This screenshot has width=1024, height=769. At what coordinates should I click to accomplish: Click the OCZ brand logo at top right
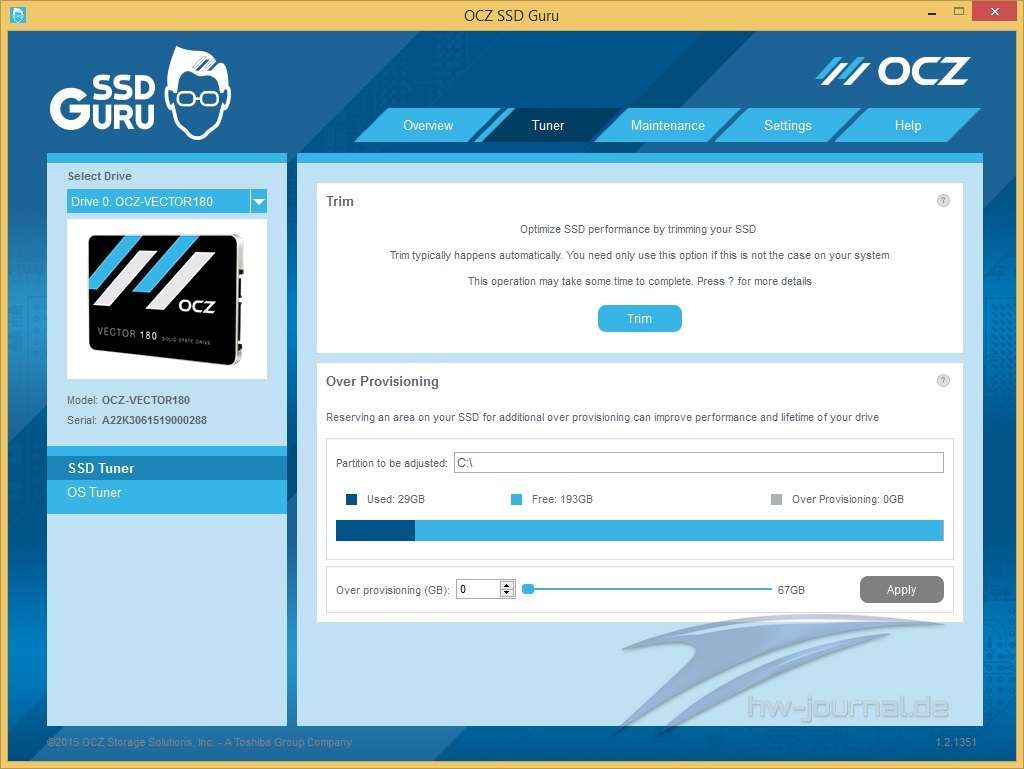tap(892, 71)
